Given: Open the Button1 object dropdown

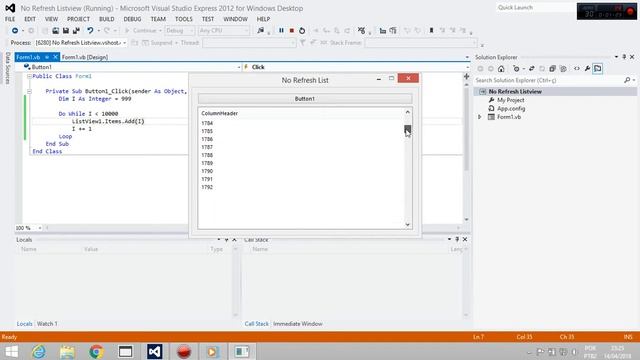Looking at the screenshot, I should 239,67.
